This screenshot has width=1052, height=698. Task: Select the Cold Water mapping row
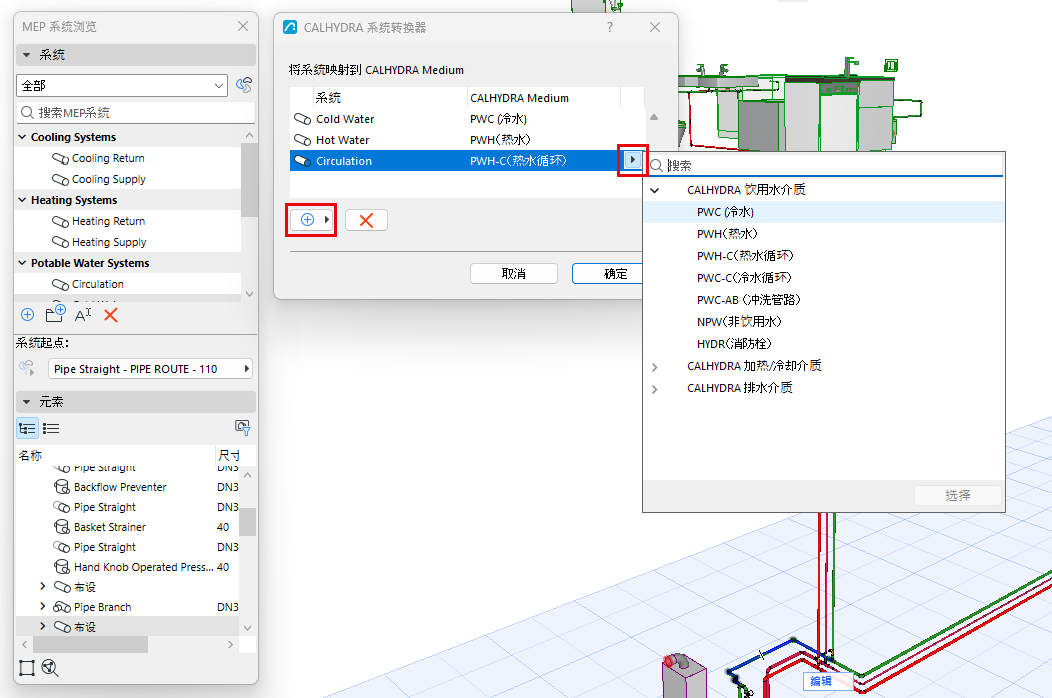coord(467,119)
